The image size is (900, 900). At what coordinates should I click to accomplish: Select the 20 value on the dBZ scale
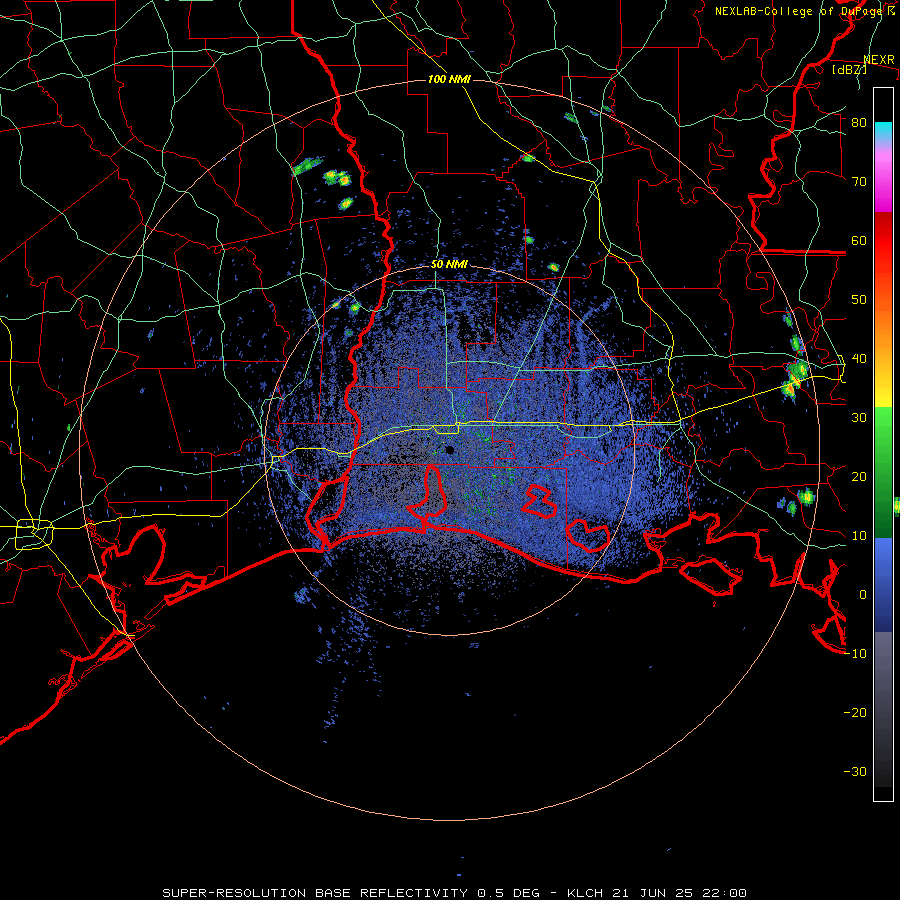click(x=859, y=476)
